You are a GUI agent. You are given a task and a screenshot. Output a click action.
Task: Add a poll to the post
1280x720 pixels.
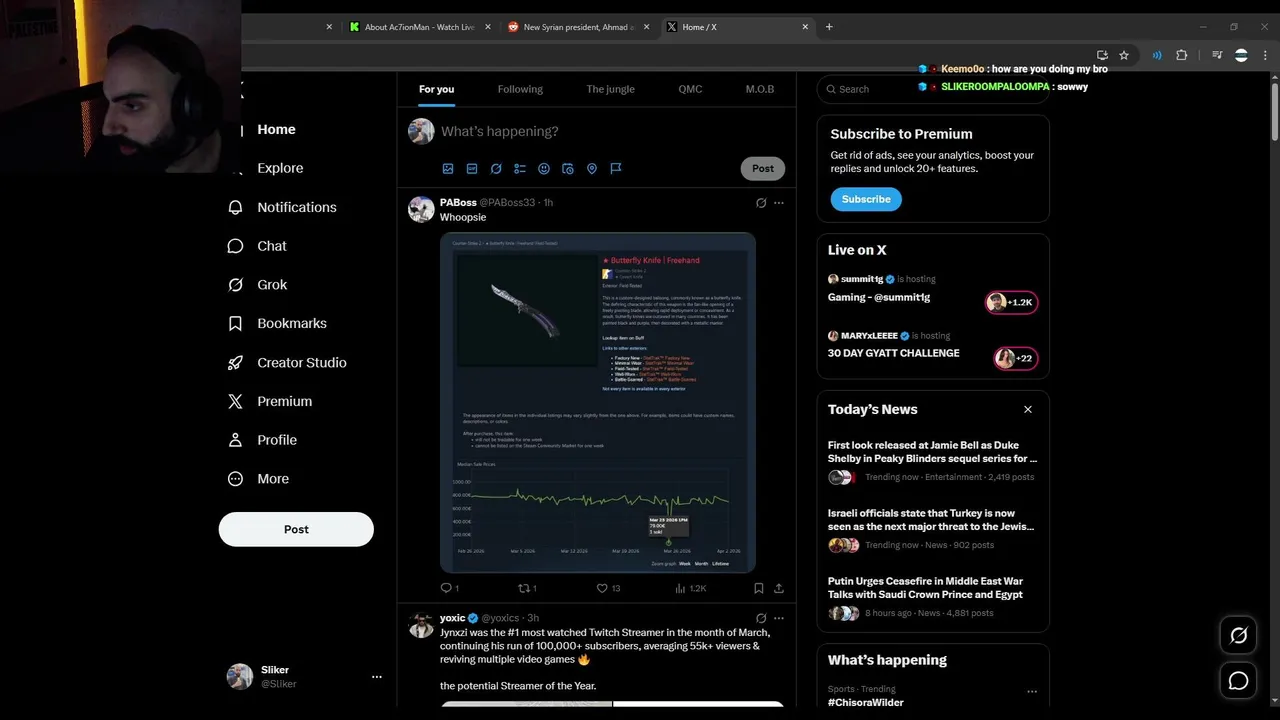[520, 169]
